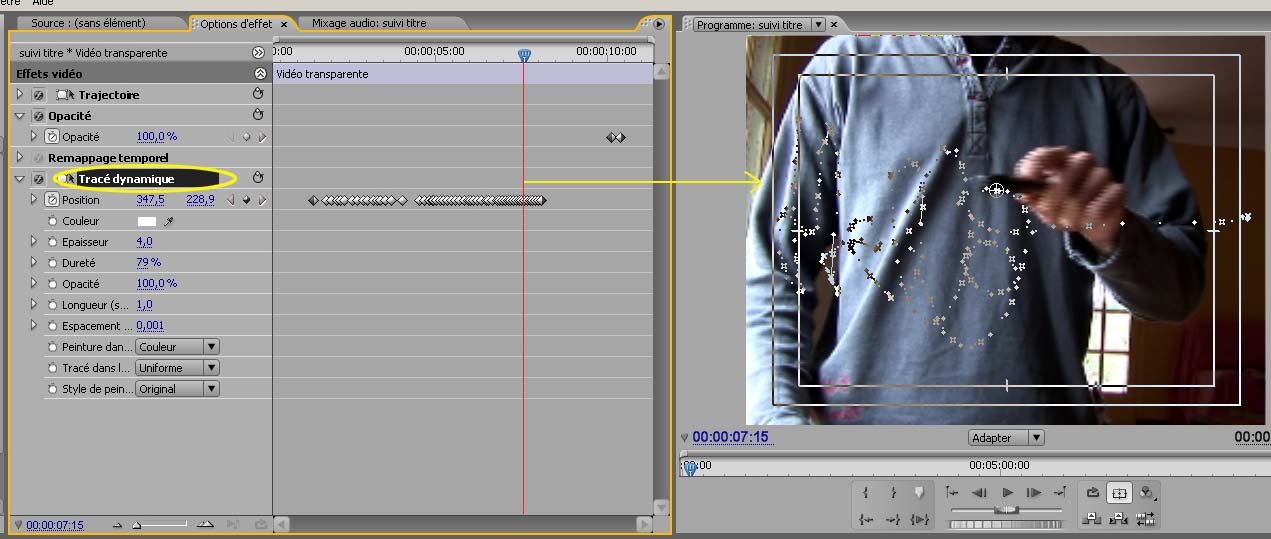Click the Trim monitor icon
The image size is (1271, 539).
[1146, 518]
